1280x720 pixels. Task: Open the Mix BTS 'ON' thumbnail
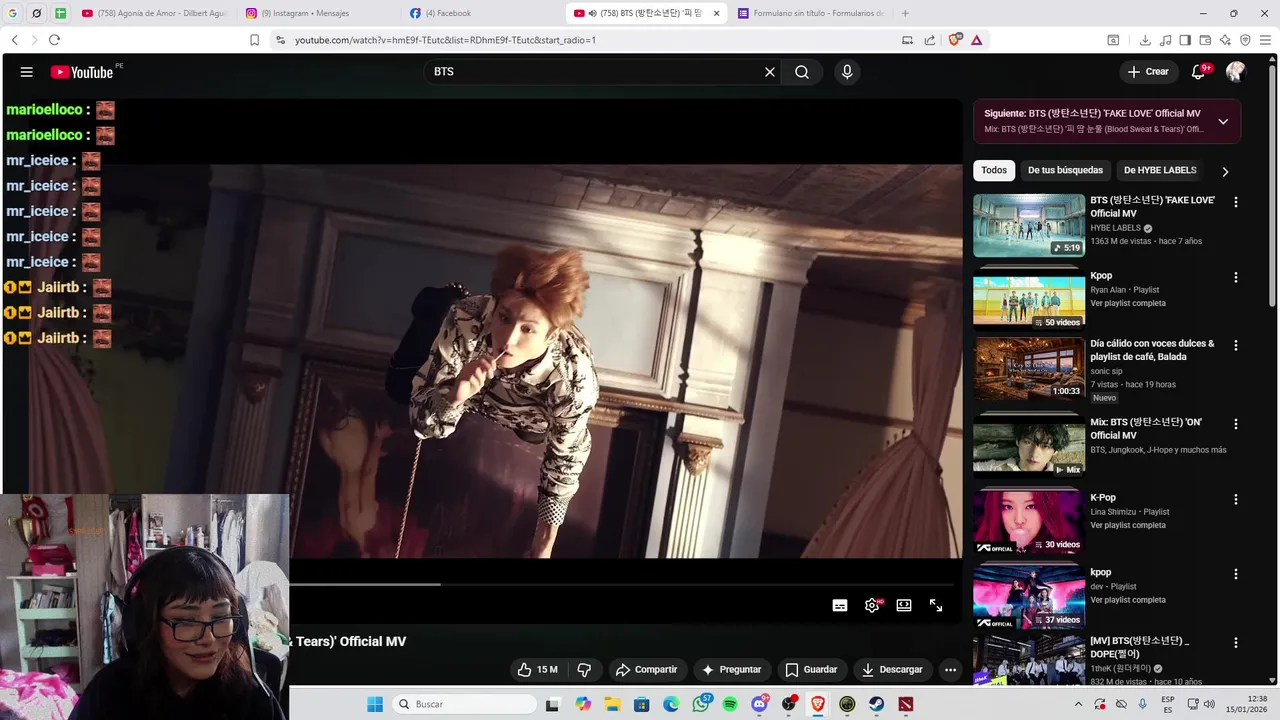[x=1029, y=447]
